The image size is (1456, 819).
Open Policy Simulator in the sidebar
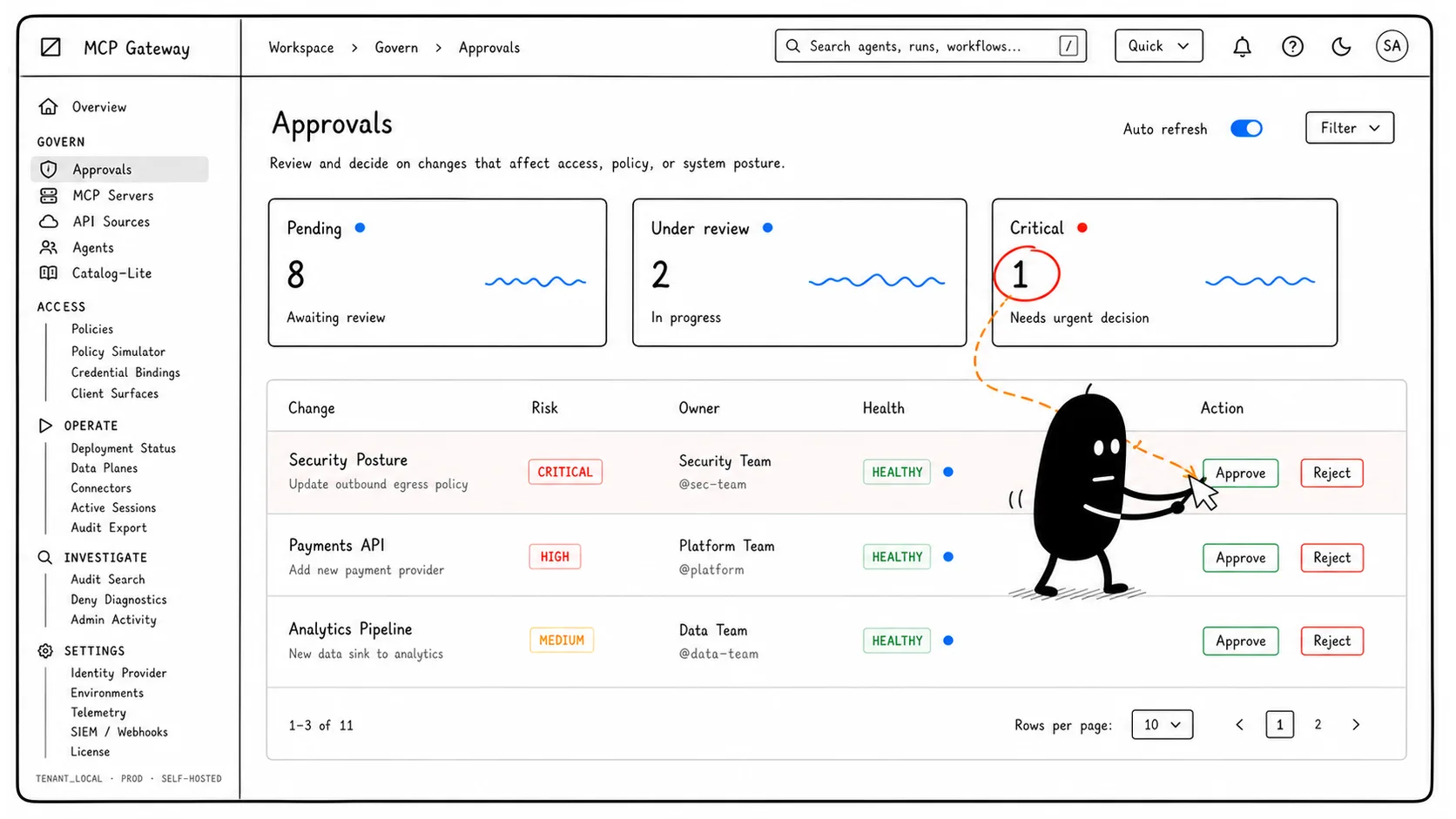click(118, 352)
